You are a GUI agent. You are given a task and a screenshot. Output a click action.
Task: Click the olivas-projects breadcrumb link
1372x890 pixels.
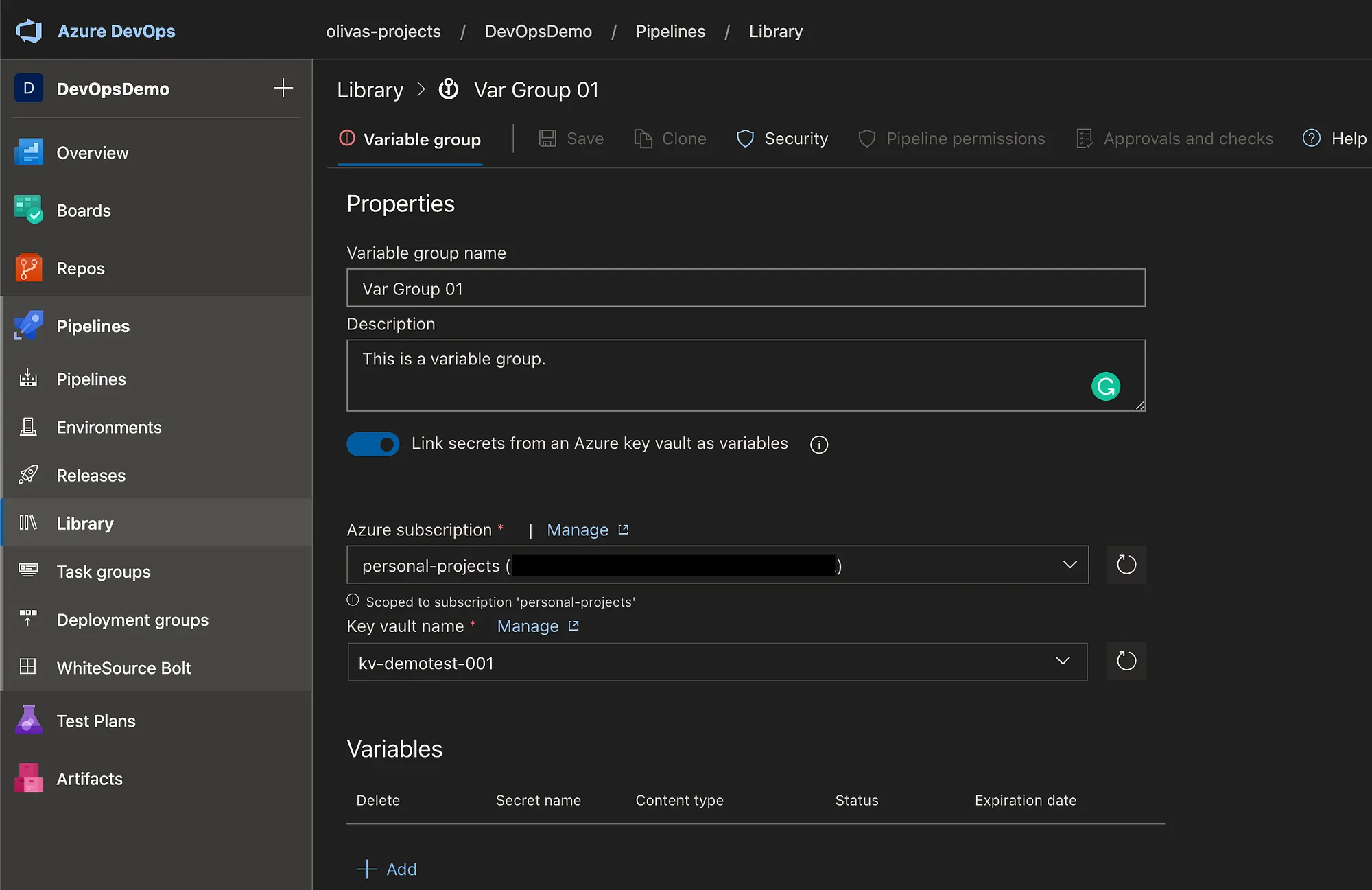point(383,32)
